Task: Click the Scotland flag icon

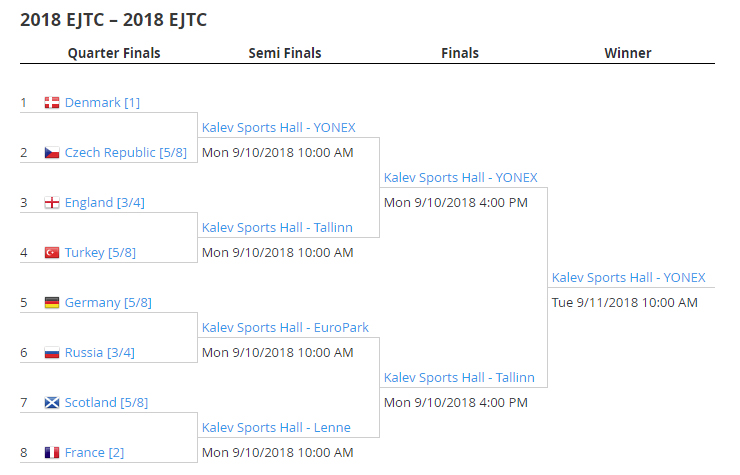Action: pos(52,403)
